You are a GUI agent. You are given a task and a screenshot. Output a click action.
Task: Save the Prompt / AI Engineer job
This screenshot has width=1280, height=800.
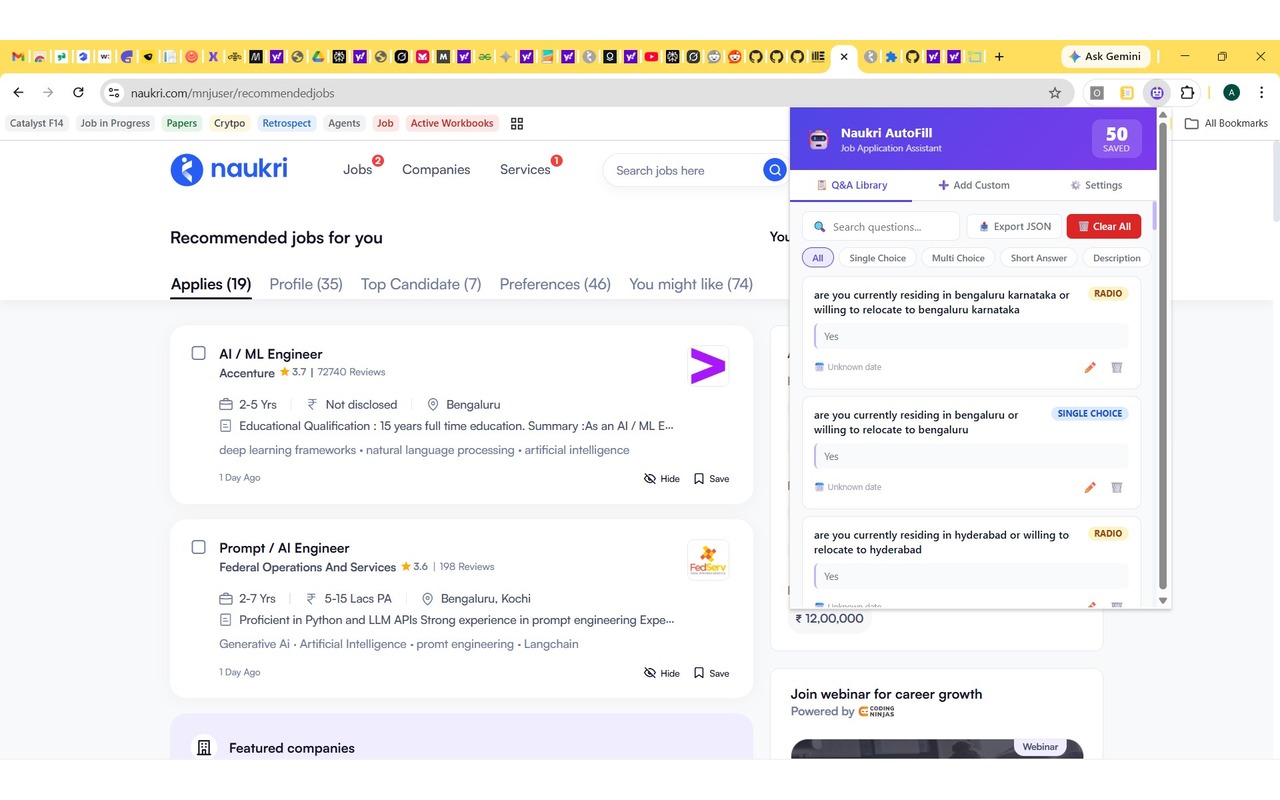(x=711, y=673)
